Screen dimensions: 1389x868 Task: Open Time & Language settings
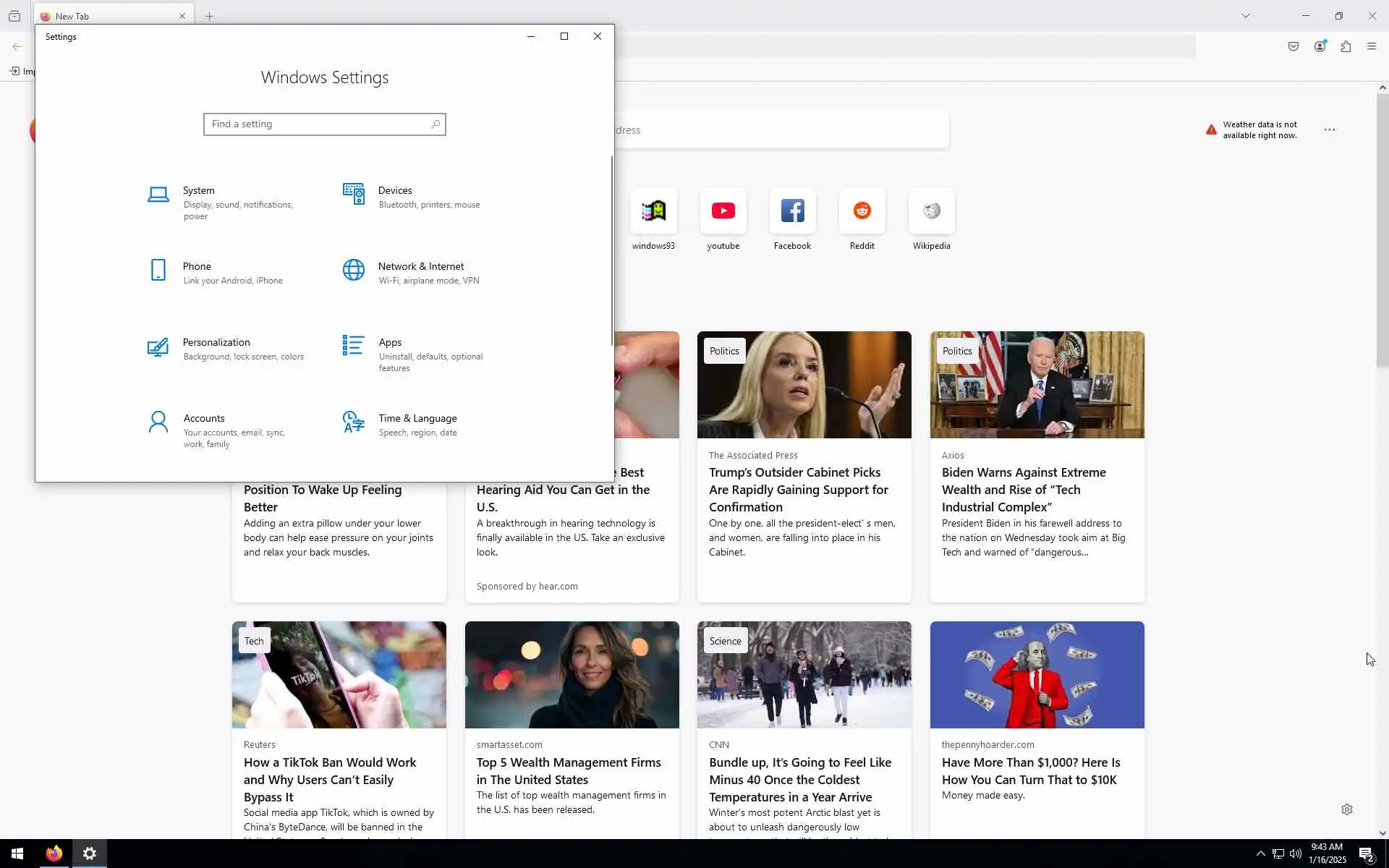tap(417, 419)
